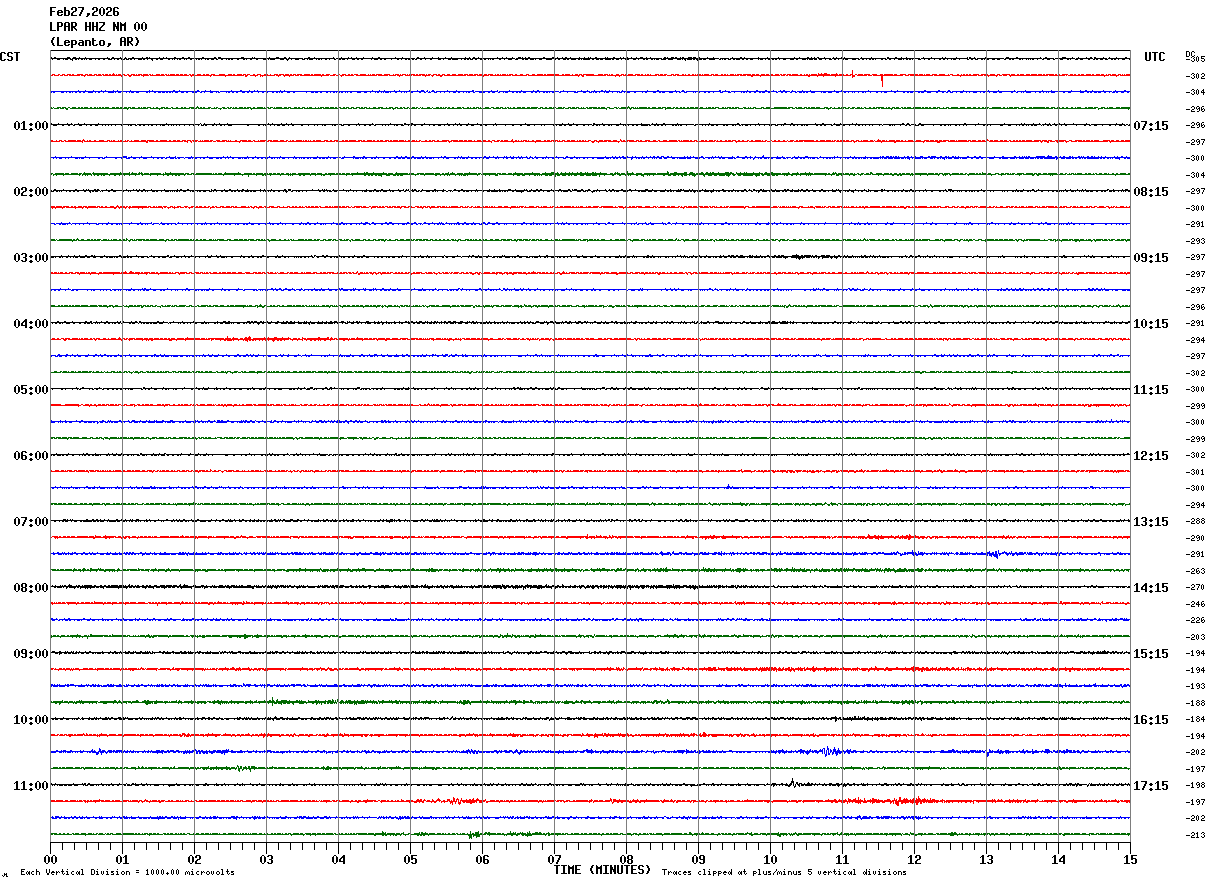Select the 03:00 CST time label
Viewport: 1210px width, 886px height.
31,258
